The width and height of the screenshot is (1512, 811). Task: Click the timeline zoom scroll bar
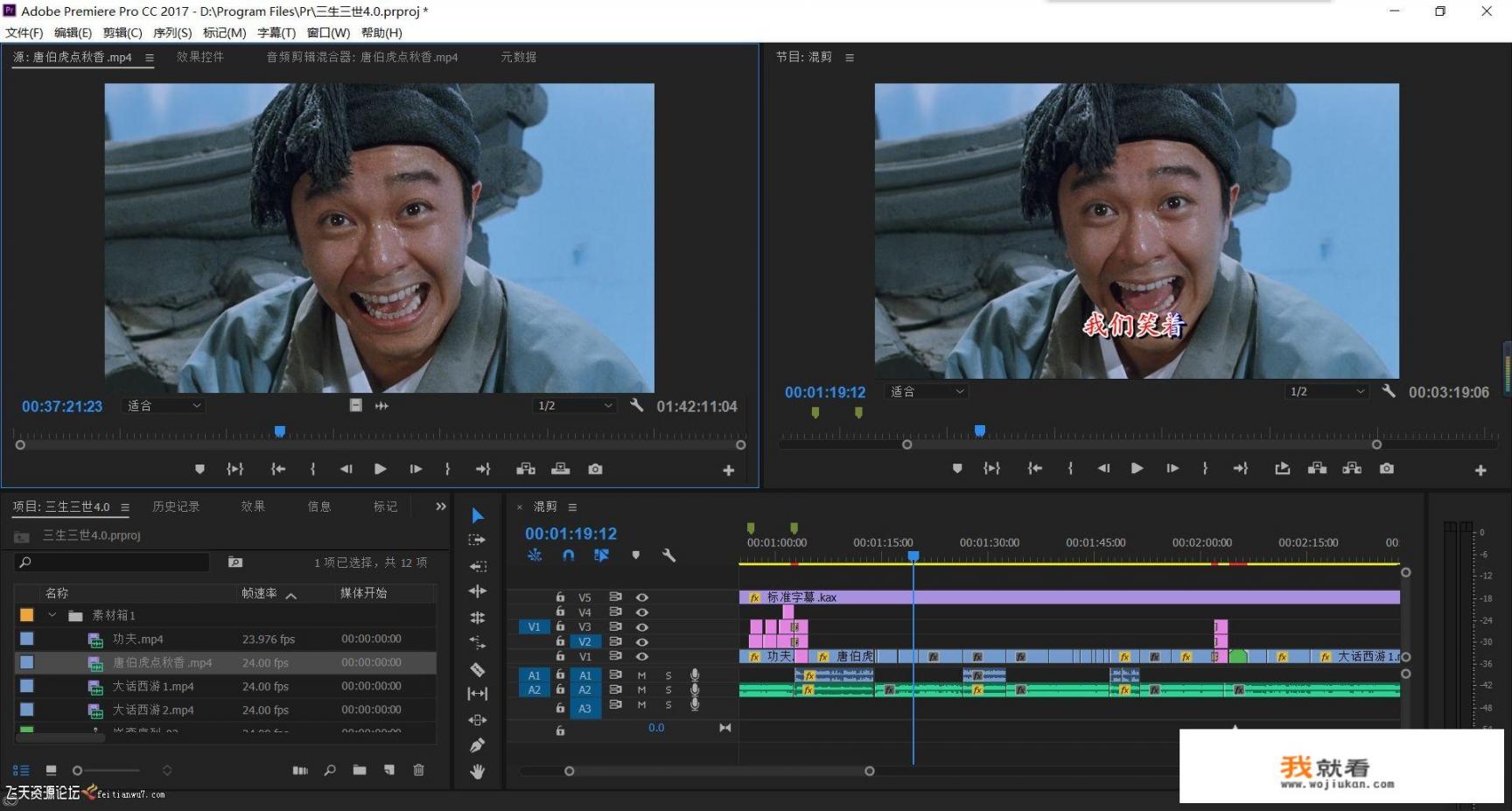click(718, 772)
